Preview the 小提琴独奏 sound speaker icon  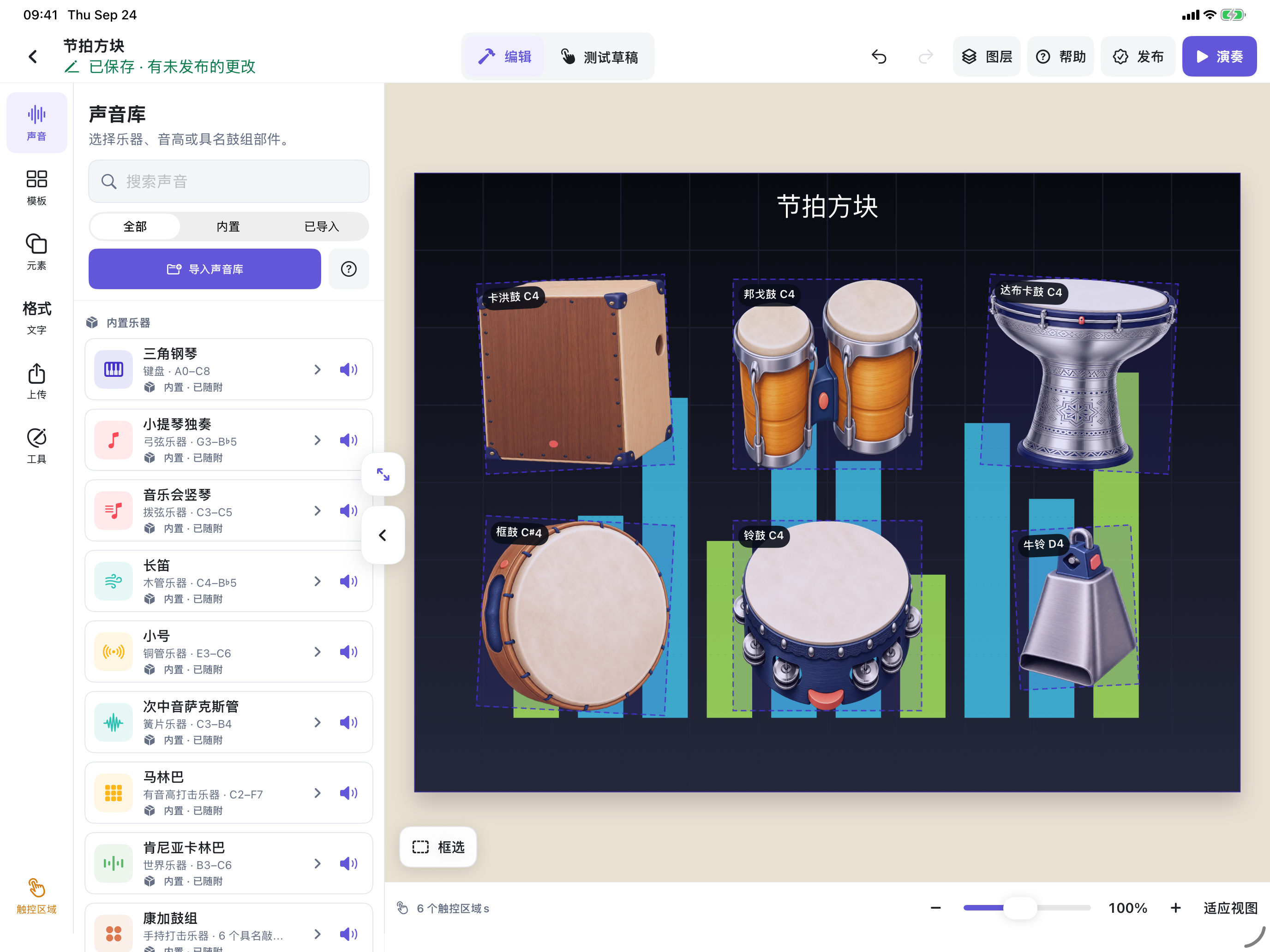pyautogui.click(x=348, y=440)
